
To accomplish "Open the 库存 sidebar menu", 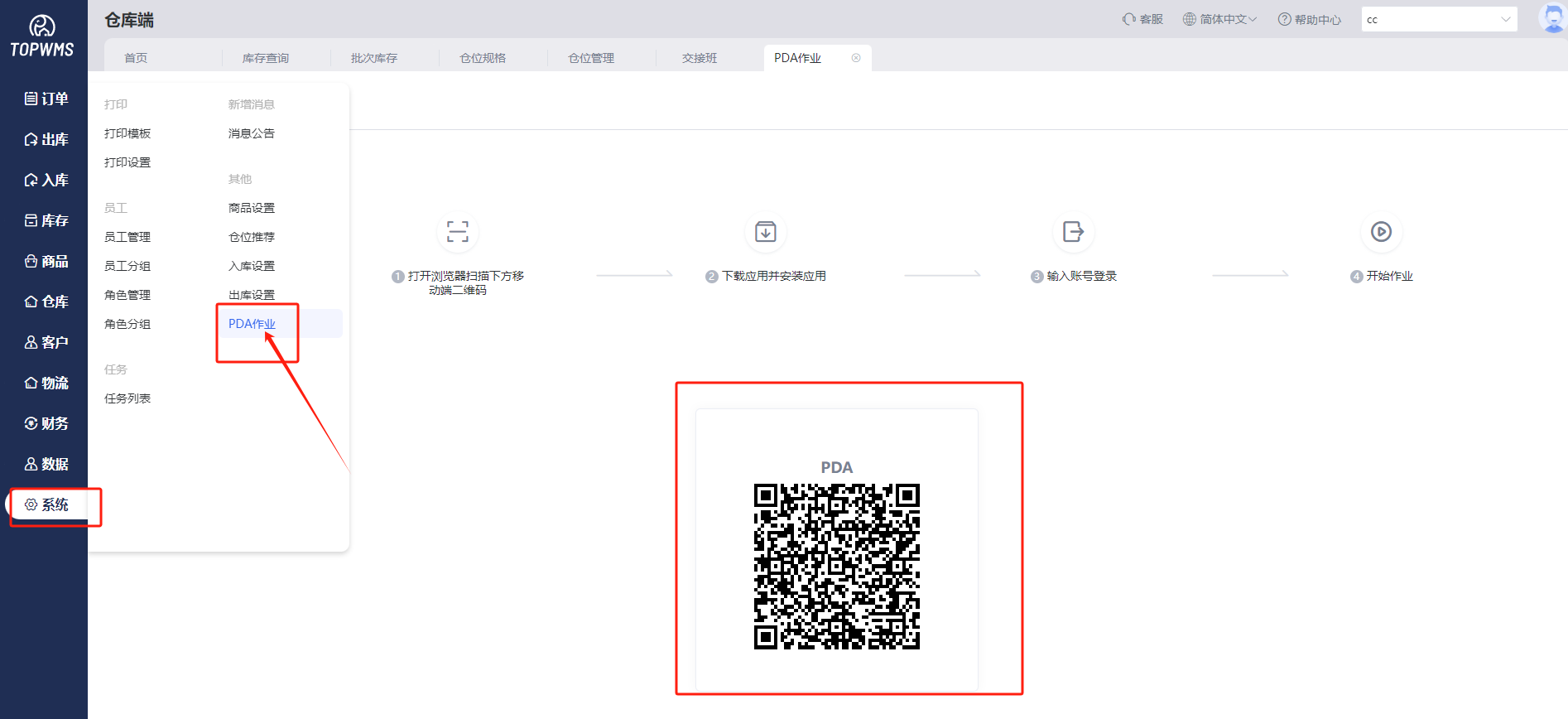I will pos(46,220).
